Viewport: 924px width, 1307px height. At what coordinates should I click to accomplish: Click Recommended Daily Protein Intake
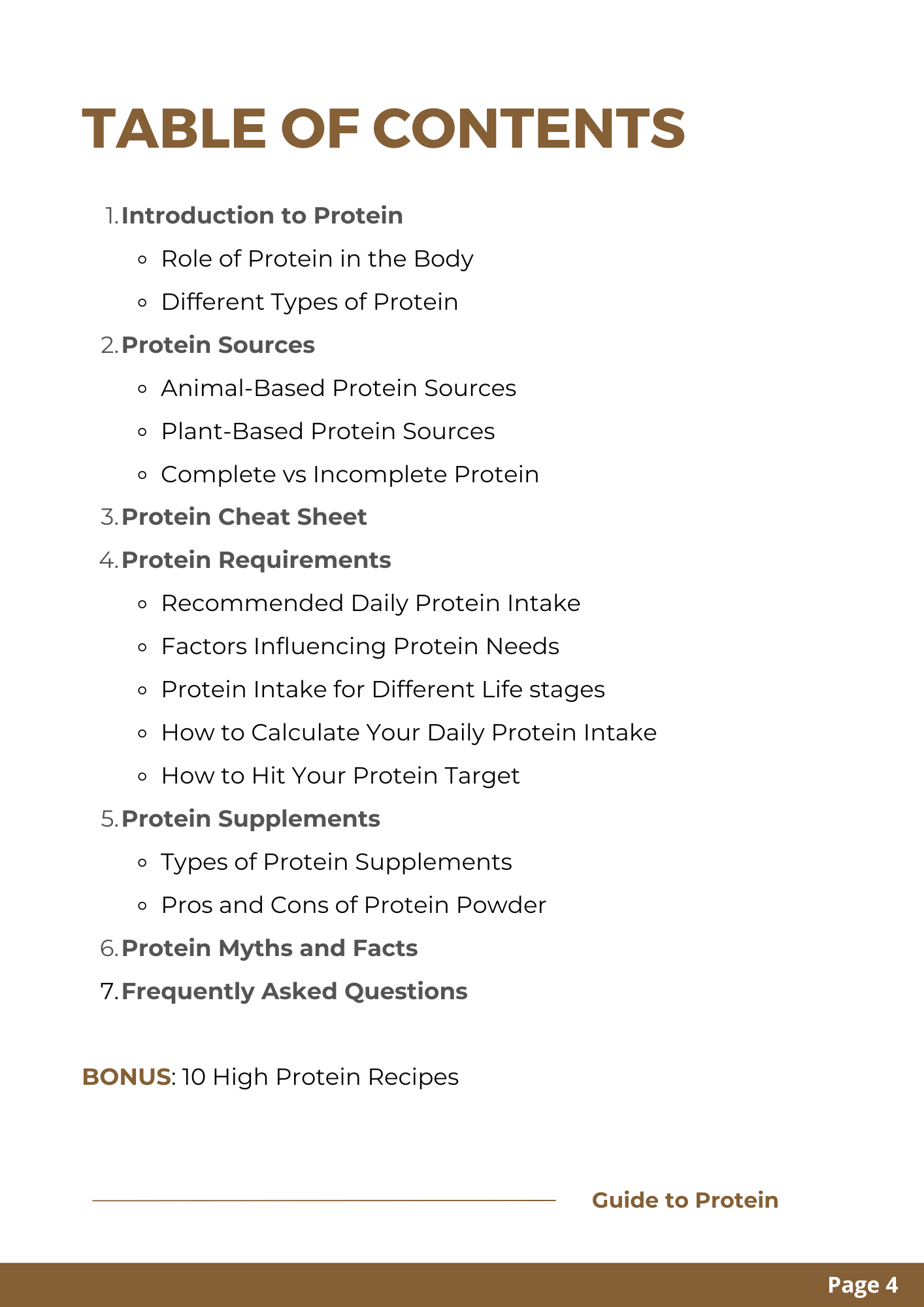pyautogui.click(x=371, y=603)
